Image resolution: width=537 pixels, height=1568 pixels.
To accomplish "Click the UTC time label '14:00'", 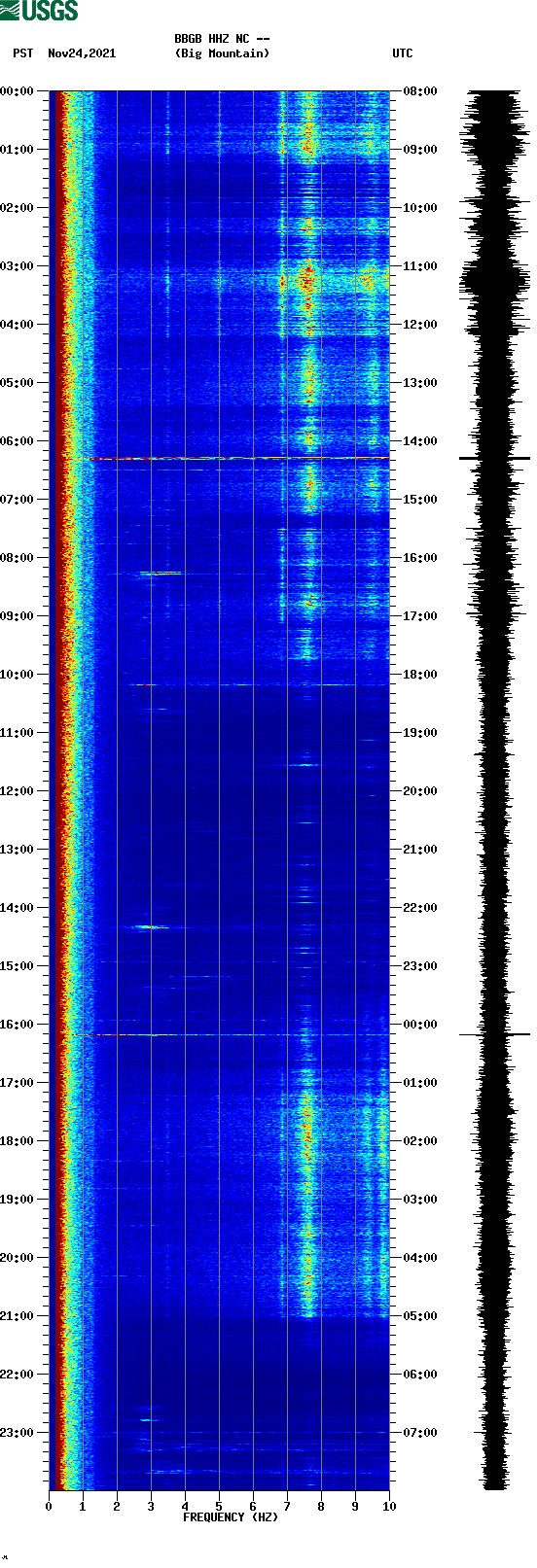I will pyautogui.click(x=419, y=441).
